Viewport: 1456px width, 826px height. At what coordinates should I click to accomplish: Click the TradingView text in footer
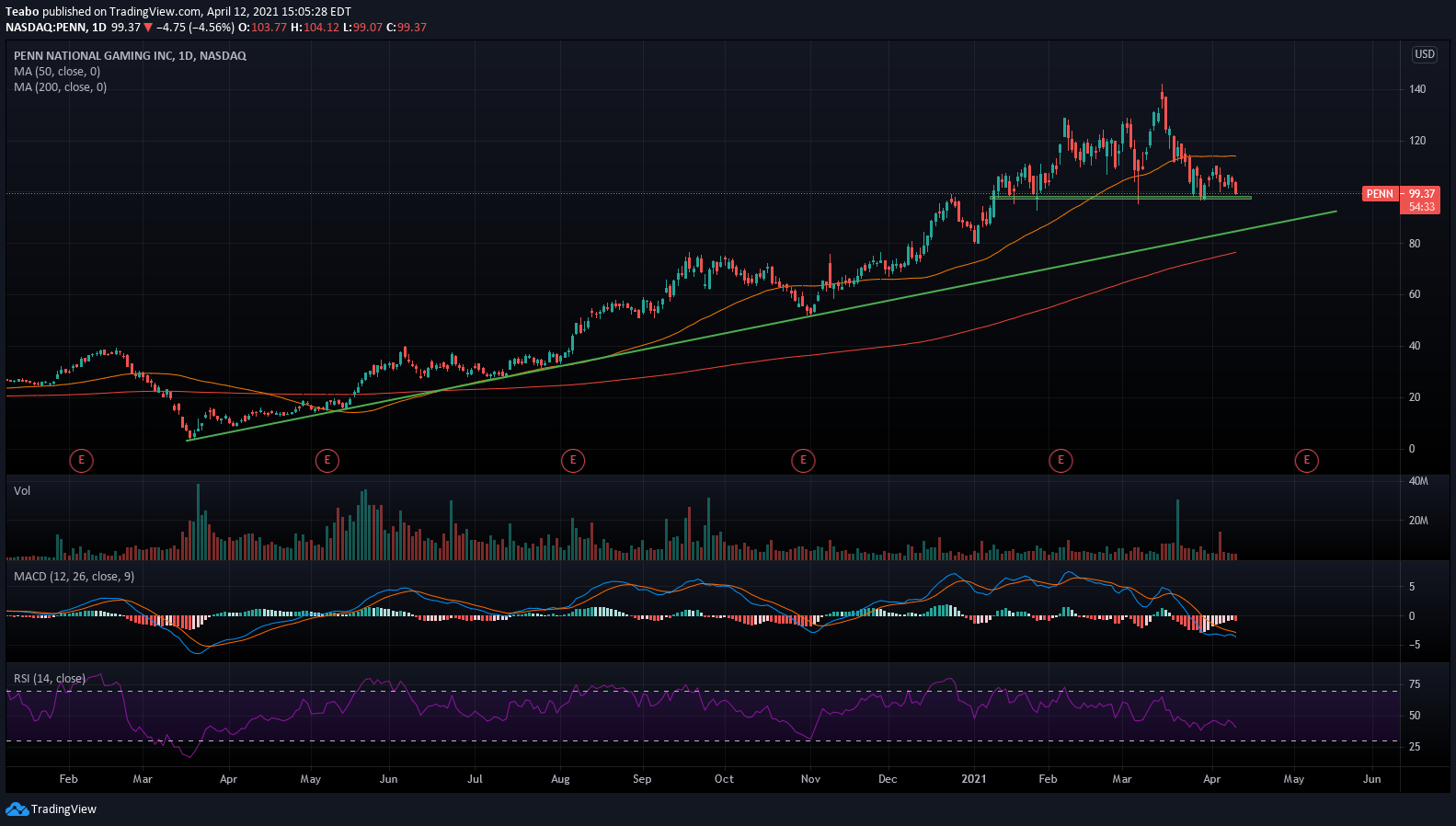point(63,809)
